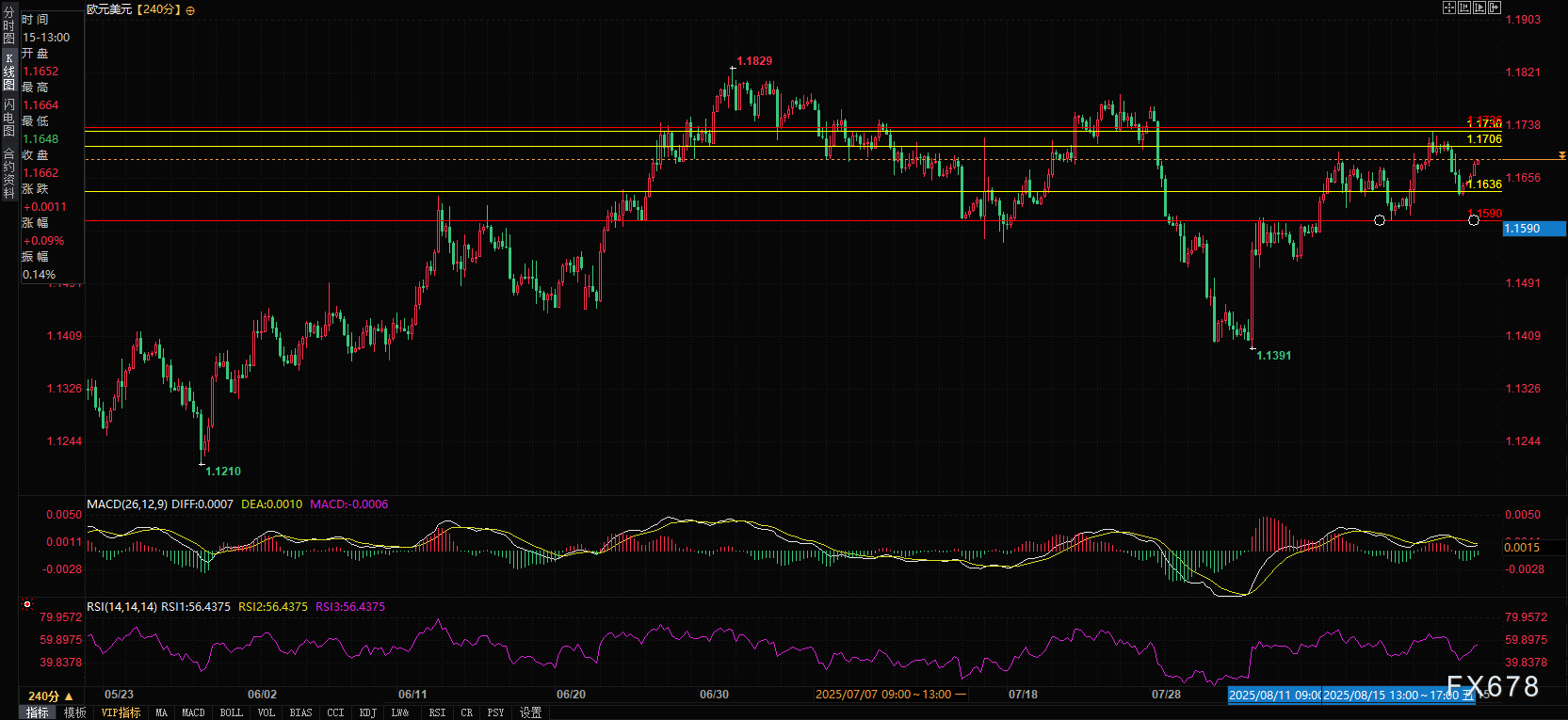Open the 合约资料 contract info panel
Screen dimensions: 1568x720
(8, 172)
